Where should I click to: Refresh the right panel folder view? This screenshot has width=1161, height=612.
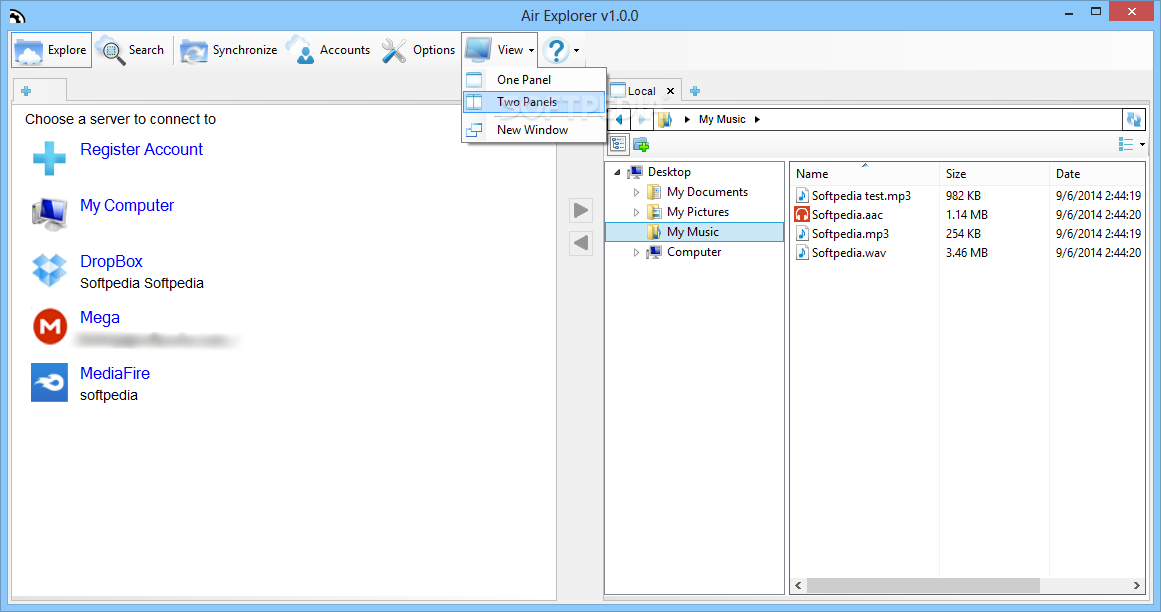coord(1134,119)
